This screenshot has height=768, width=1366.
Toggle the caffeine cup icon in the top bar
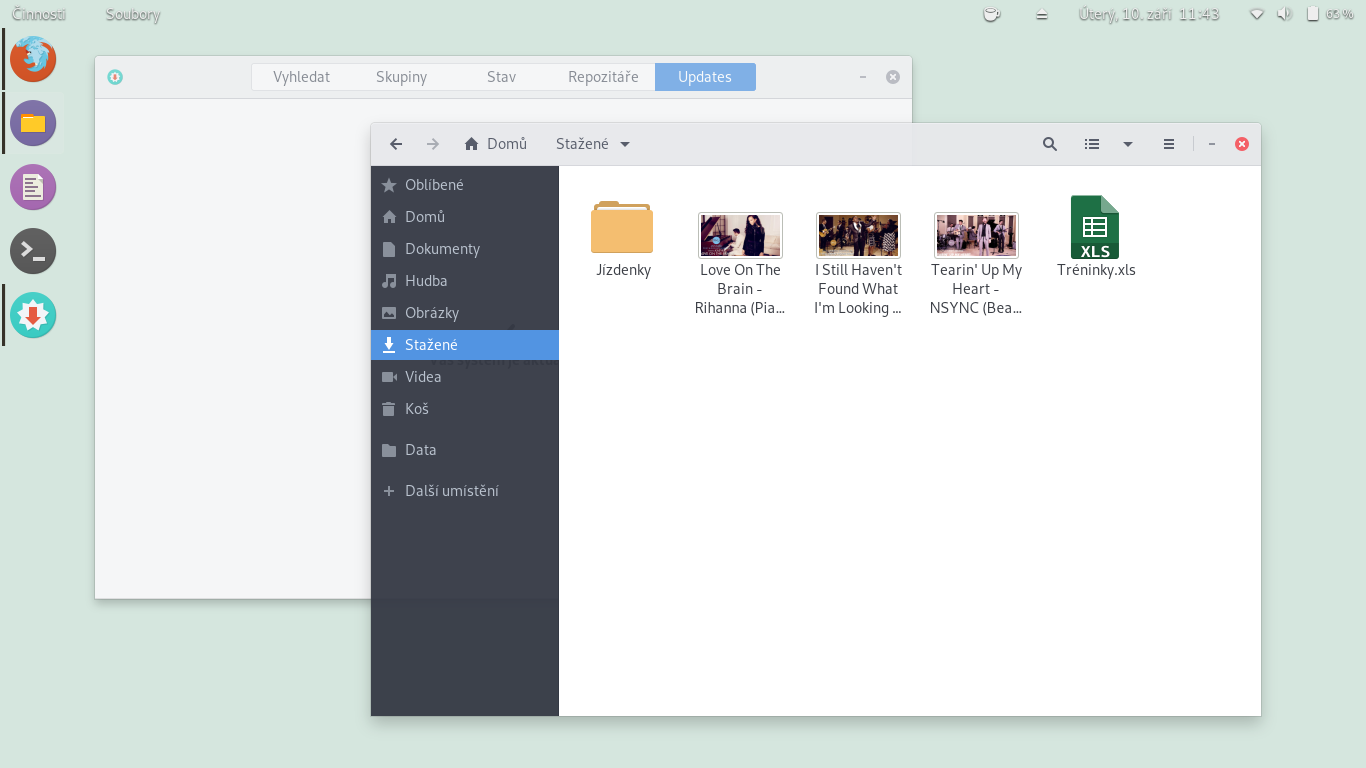pos(991,14)
